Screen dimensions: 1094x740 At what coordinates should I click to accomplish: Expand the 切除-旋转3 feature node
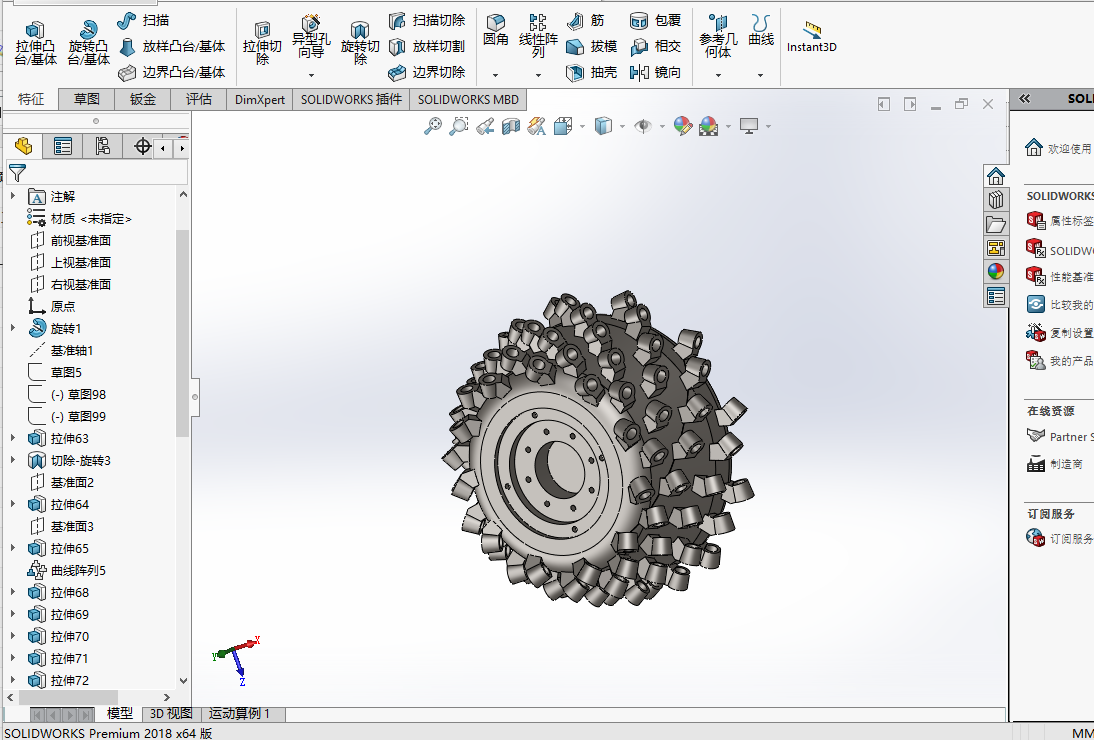point(13,460)
